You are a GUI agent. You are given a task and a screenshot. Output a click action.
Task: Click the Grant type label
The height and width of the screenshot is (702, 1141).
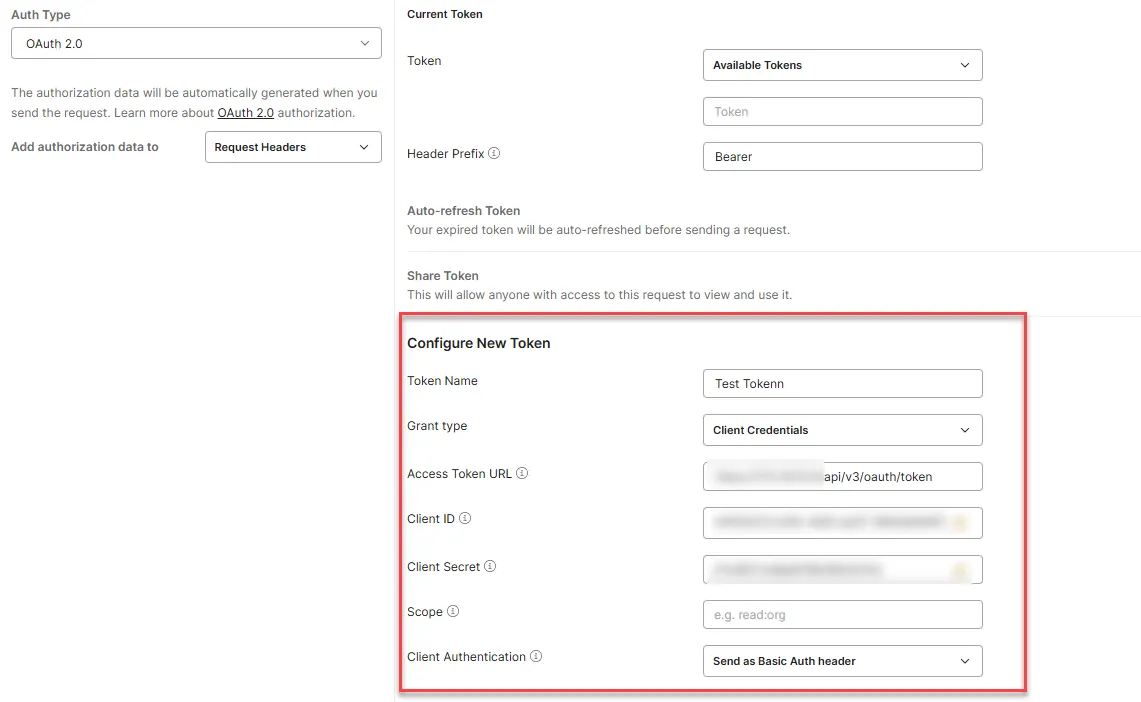437,426
